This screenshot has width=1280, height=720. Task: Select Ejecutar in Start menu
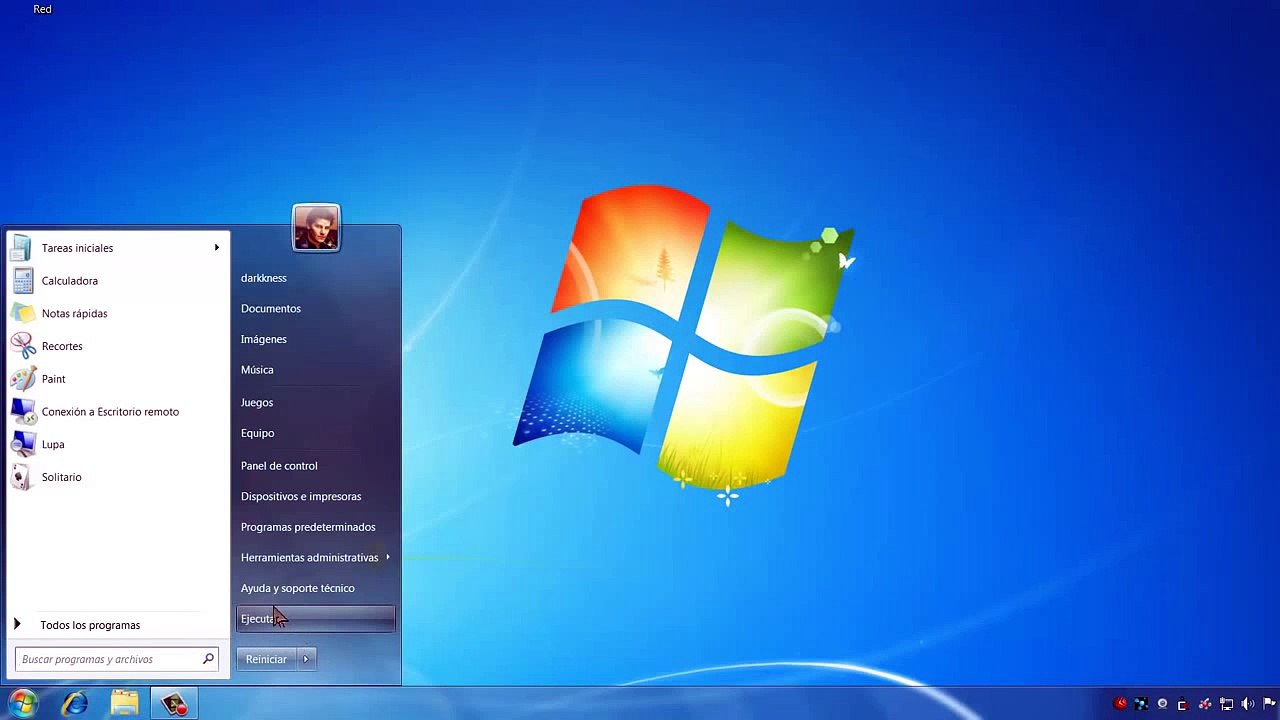pyautogui.click(x=316, y=619)
